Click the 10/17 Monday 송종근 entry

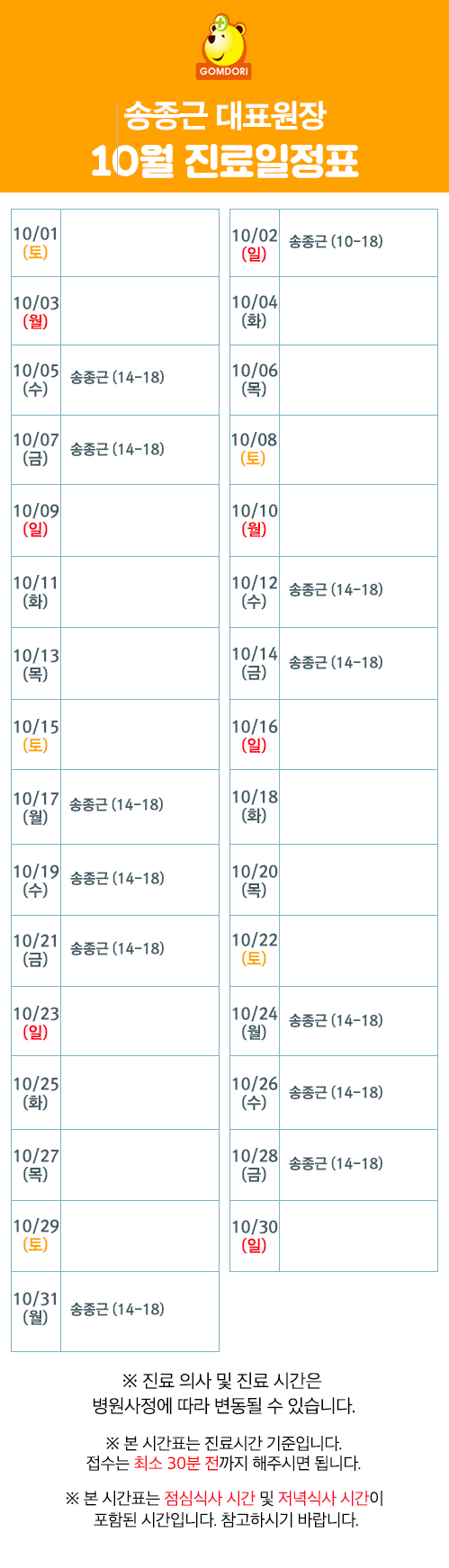coord(117,804)
